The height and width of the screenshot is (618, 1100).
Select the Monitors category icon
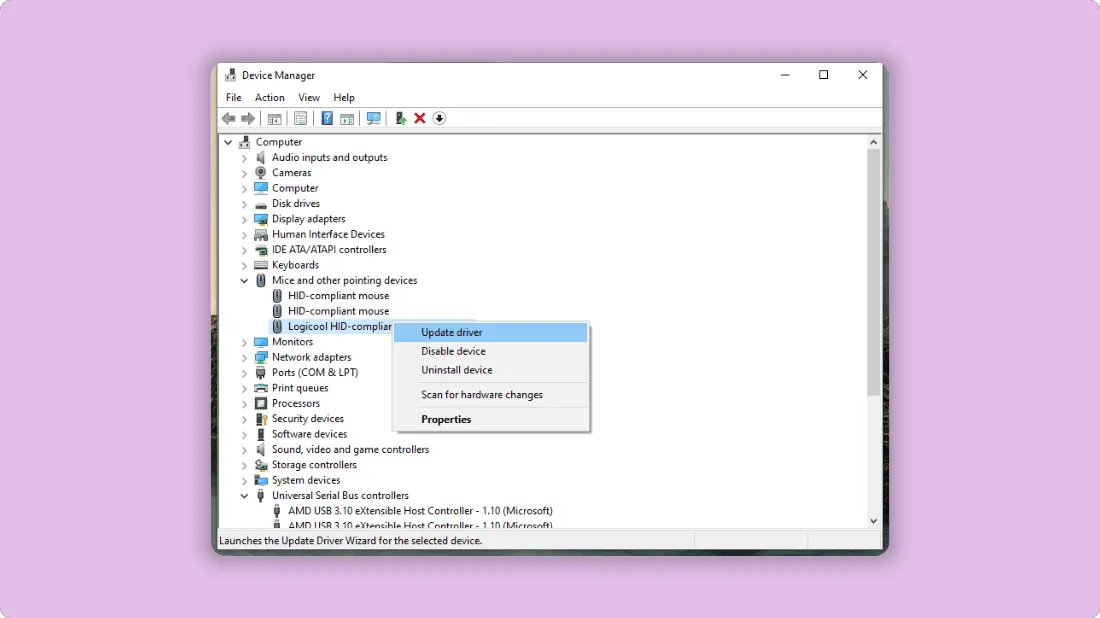[x=261, y=342]
